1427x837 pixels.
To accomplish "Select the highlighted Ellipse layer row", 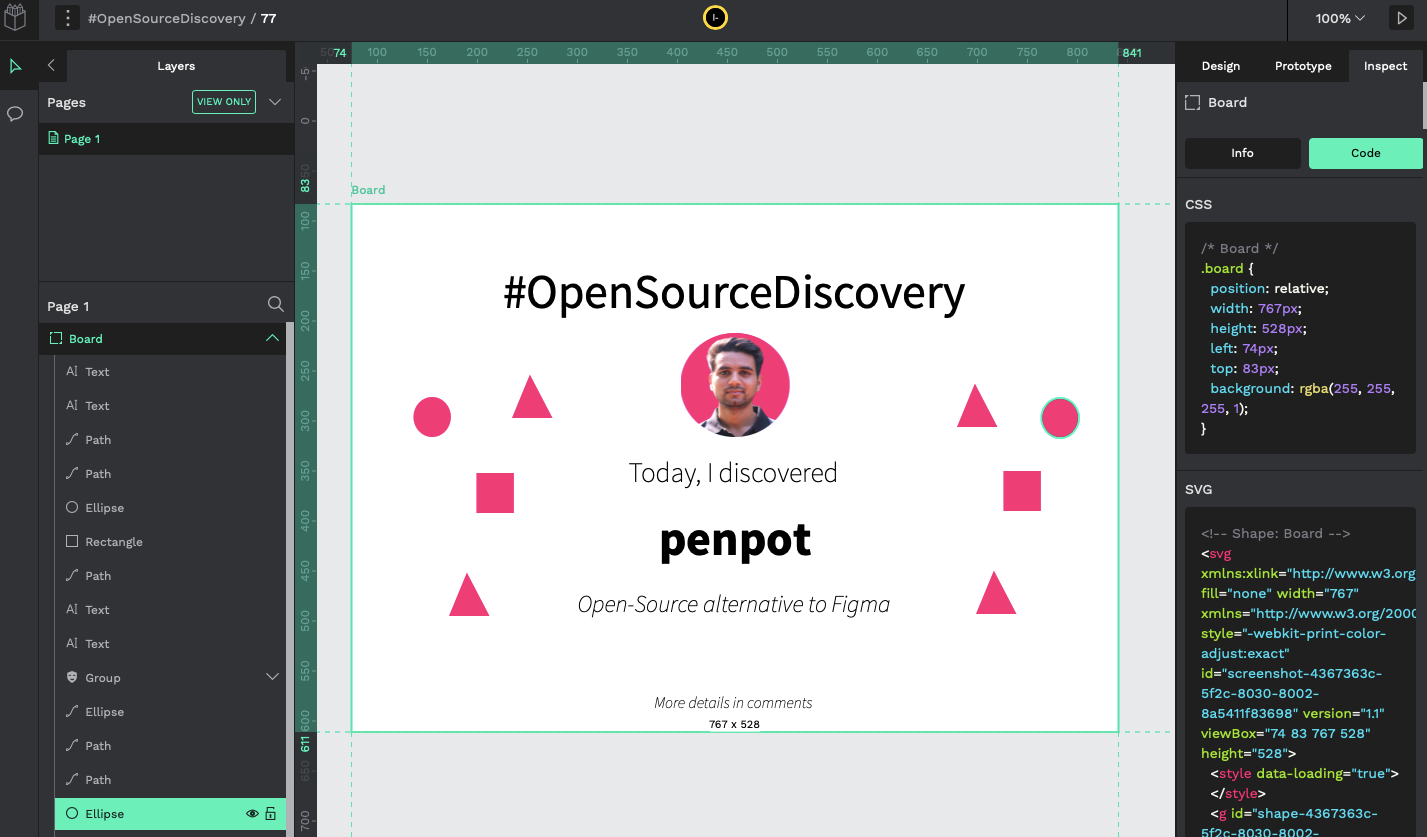I will click(x=170, y=814).
